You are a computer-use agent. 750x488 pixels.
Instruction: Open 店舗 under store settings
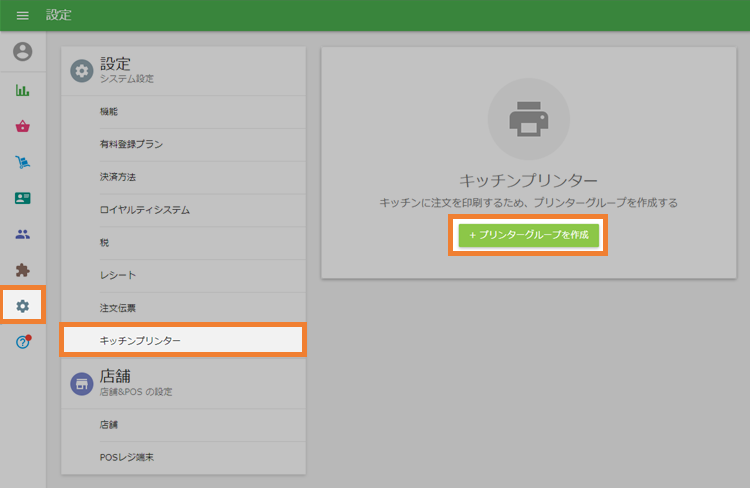(x=108, y=425)
